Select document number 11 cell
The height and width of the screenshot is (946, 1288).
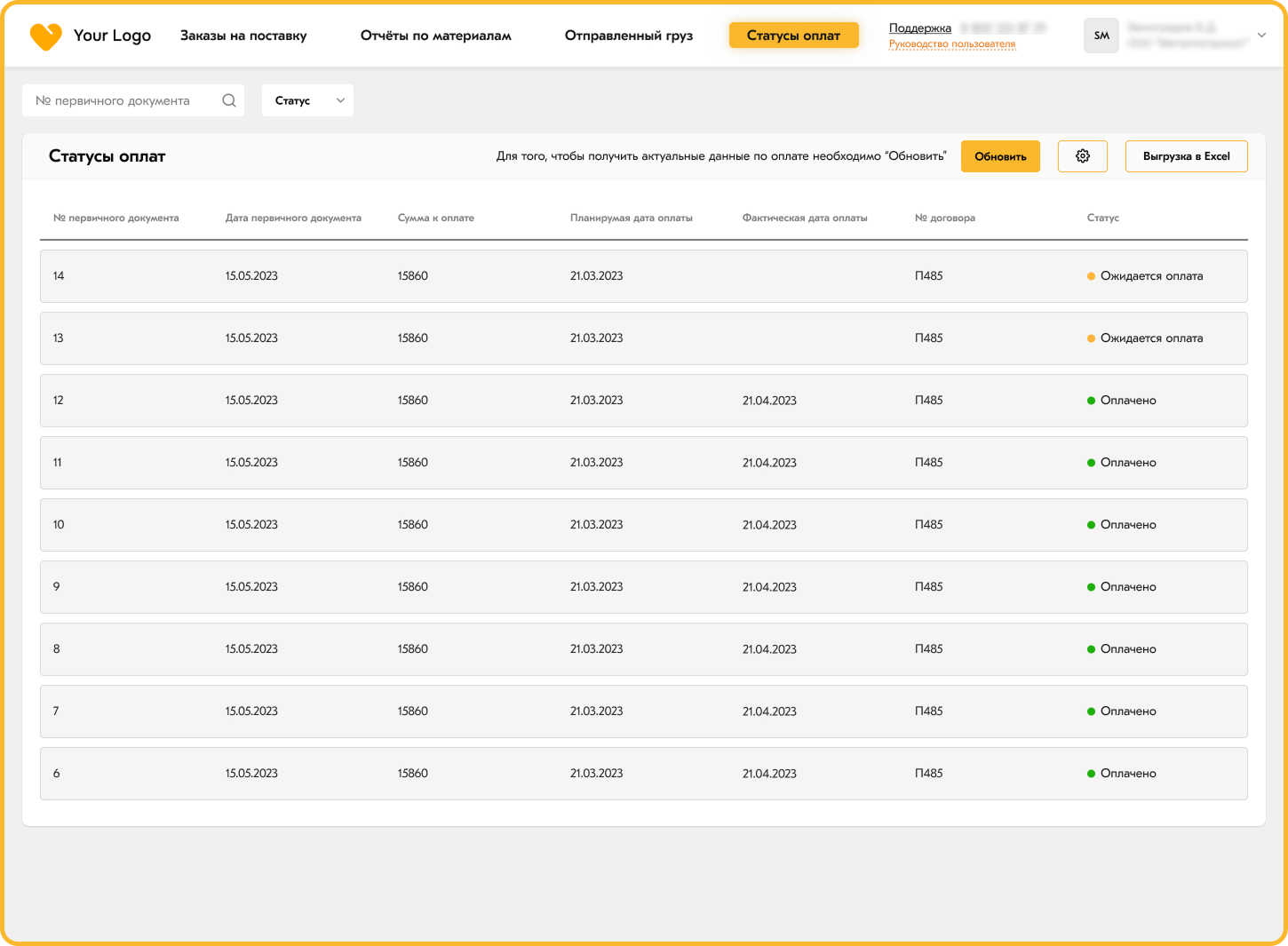[58, 463]
